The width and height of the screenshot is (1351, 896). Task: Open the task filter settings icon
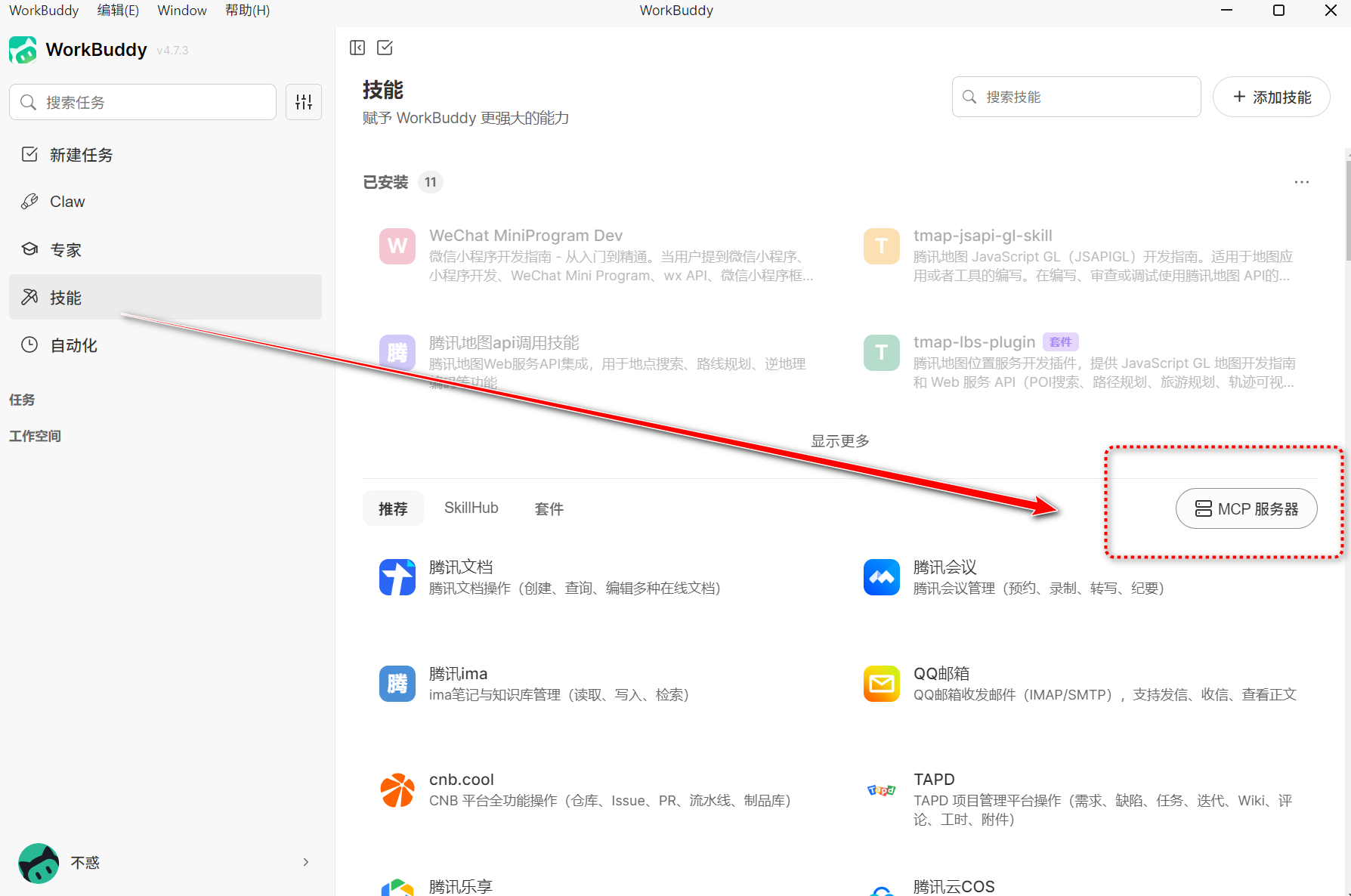tap(304, 102)
